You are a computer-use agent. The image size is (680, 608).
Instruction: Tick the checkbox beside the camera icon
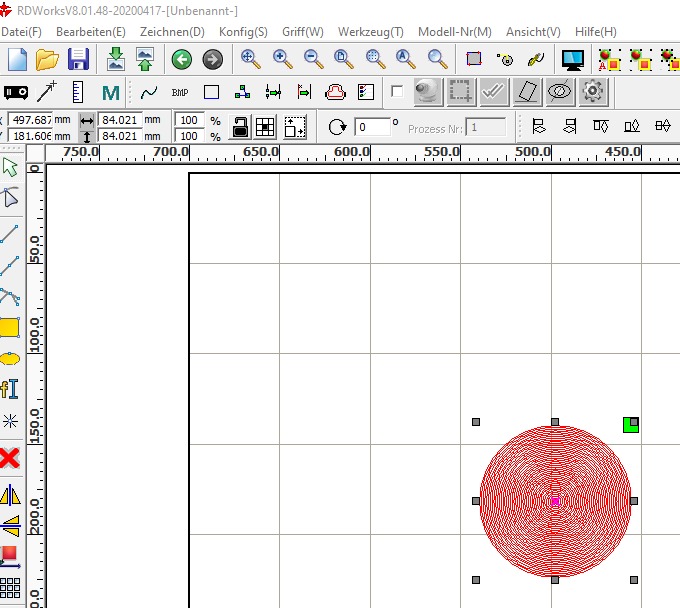pyautogui.click(x=397, y=92)
